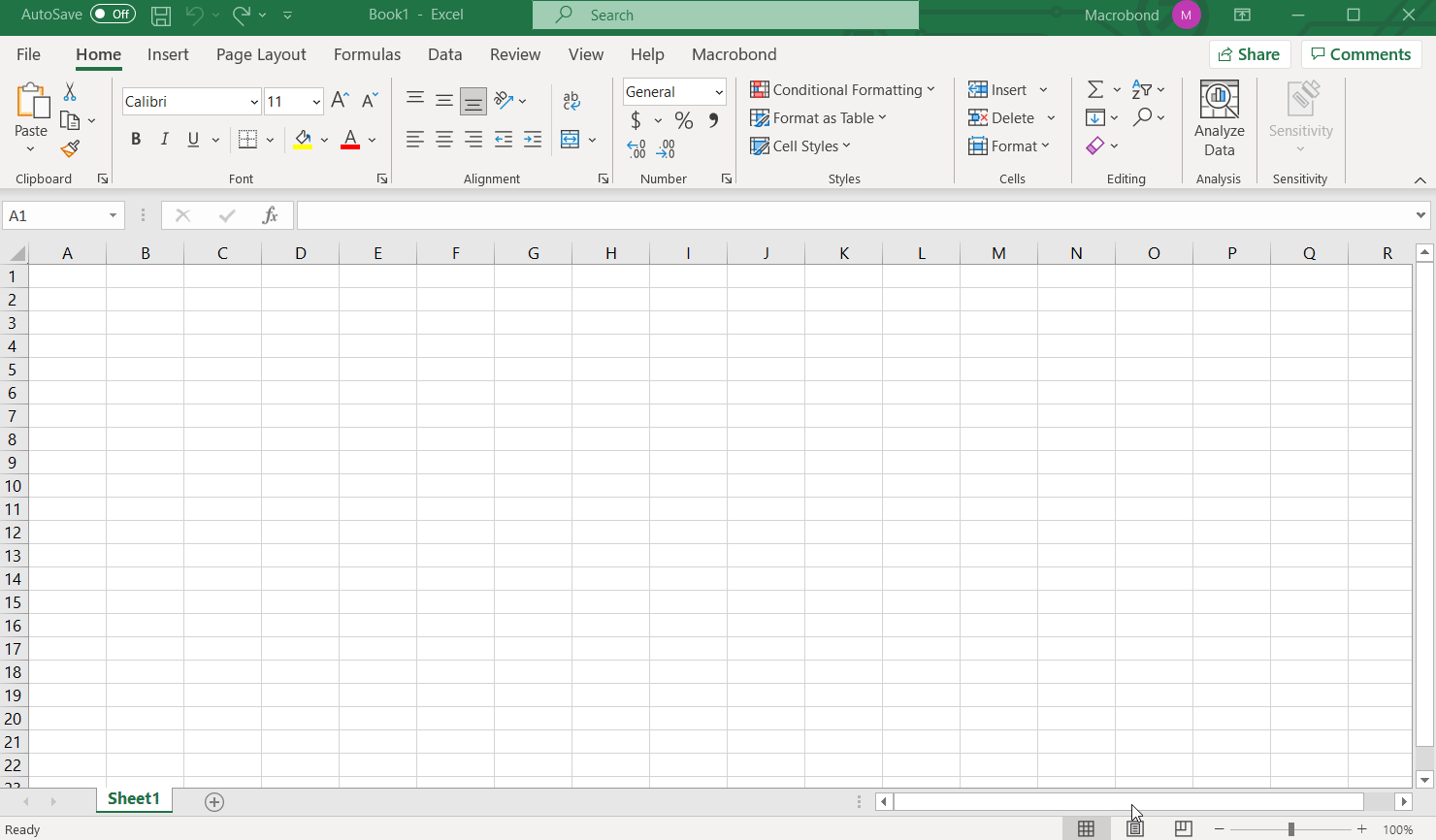Collapse the ribbon chevron
This screenshot has width=1436, height=840.
(x=1420, y=180)
